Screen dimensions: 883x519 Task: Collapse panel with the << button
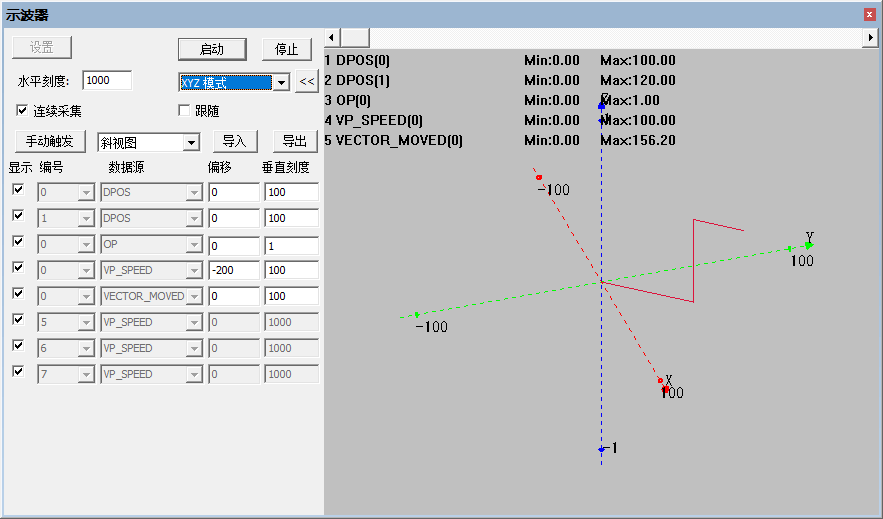pos(307,82)
